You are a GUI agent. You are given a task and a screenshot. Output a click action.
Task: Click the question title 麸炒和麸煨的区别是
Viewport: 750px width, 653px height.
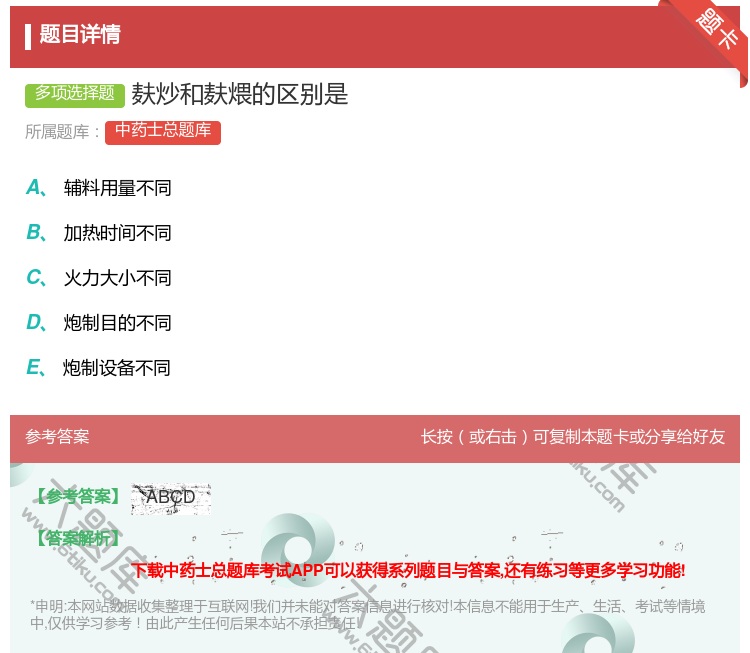coord(240,94)
